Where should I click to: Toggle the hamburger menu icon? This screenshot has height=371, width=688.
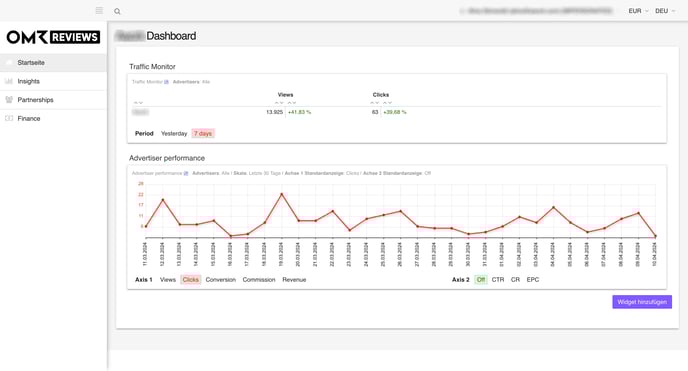(99, 11)
